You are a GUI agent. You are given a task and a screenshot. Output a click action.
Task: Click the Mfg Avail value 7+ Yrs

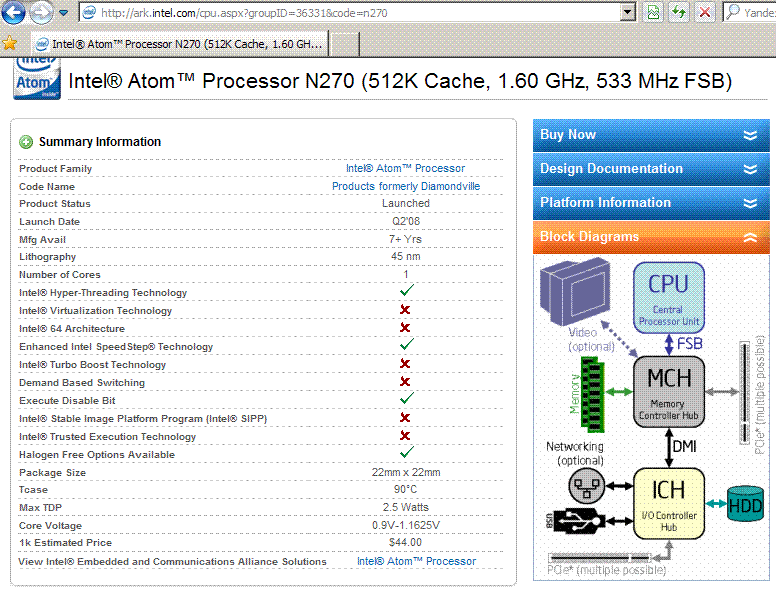(405, 239)
